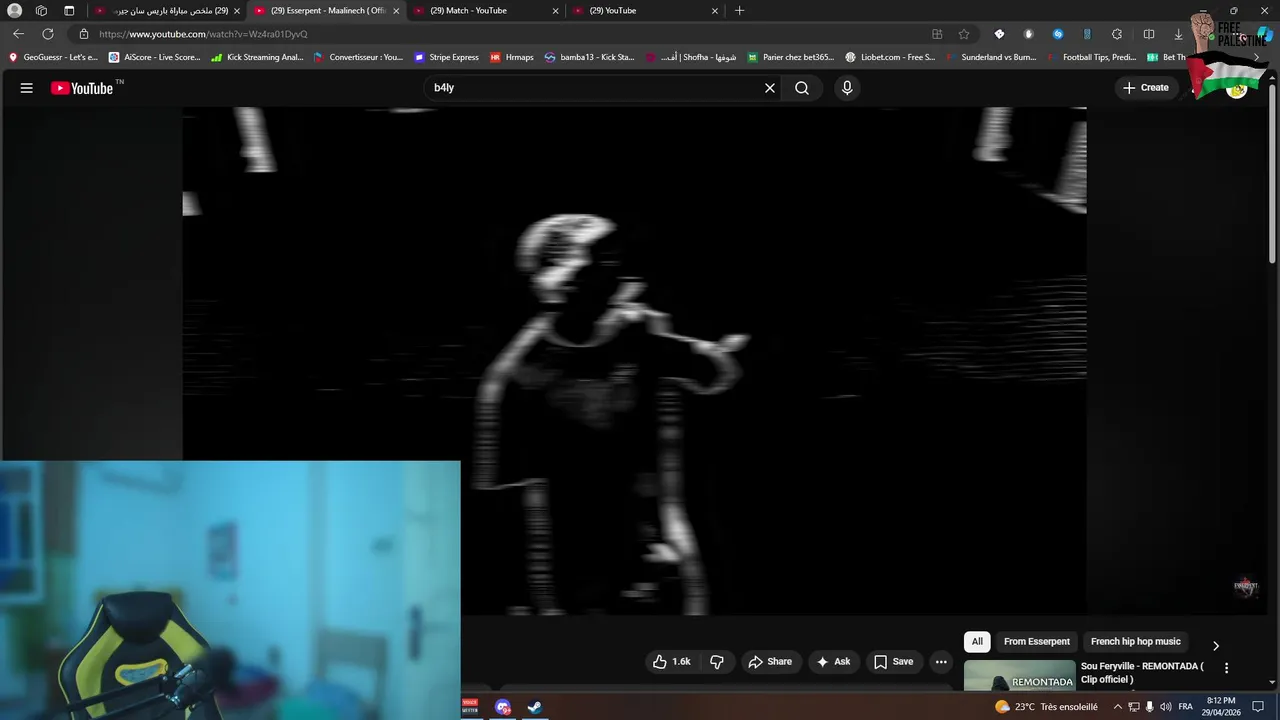This screenshot has width=1280, height=720.
Task: Toggle vertical tabs icon
Action: click(69, 11)
